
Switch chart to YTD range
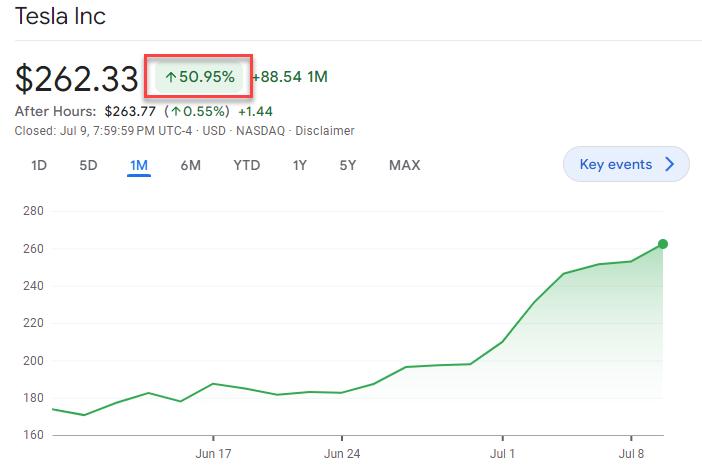247,165
